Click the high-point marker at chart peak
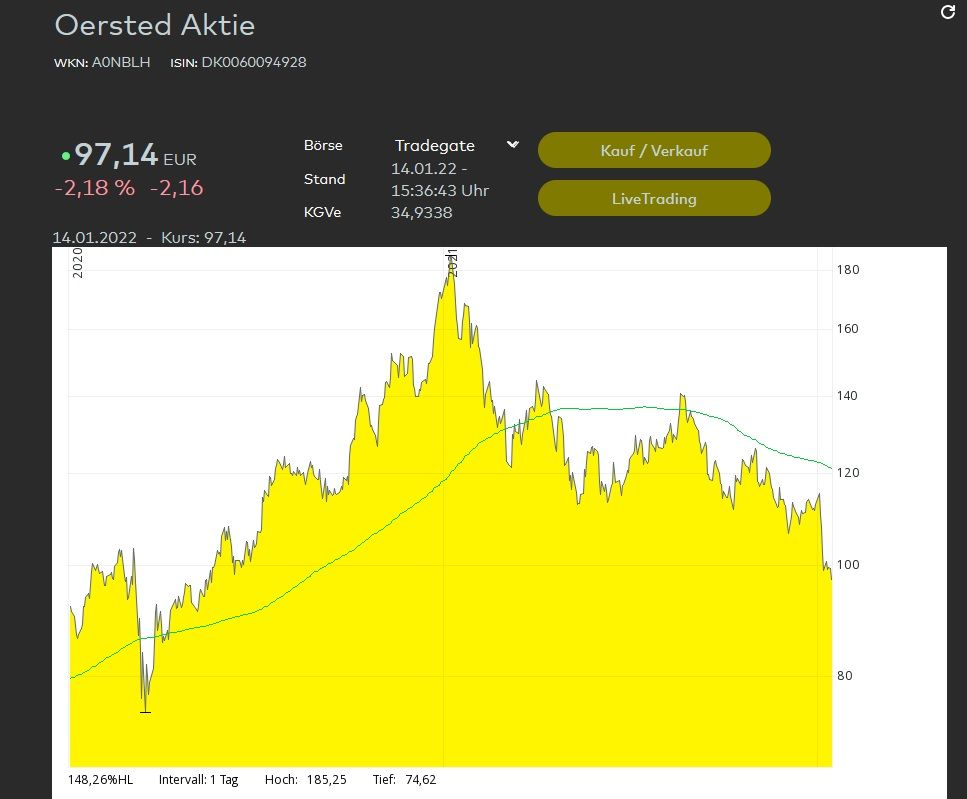Screen dimensions: 967x799 [x=451, y=268]
